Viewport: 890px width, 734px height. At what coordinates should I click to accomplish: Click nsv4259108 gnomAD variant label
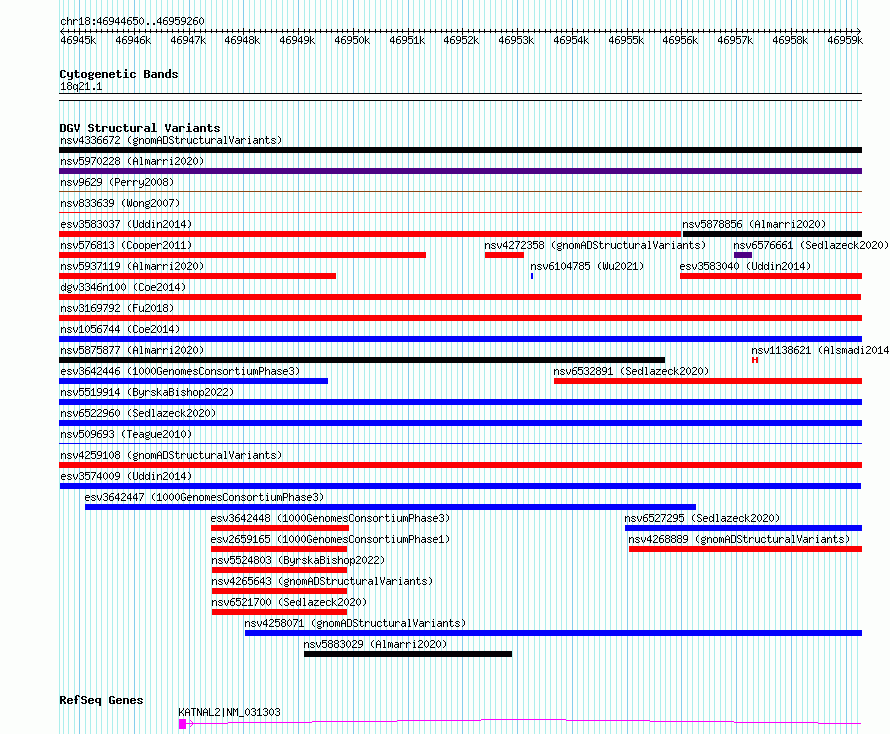[171, 455]
